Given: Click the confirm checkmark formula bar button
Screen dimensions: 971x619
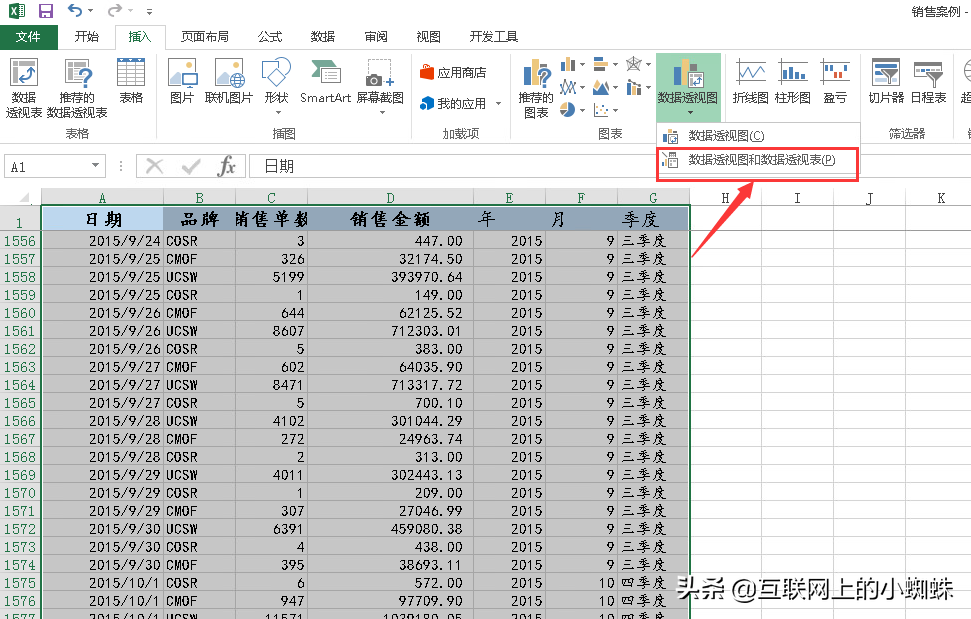Looking at the screenshot, I should (x=191, y=166).
